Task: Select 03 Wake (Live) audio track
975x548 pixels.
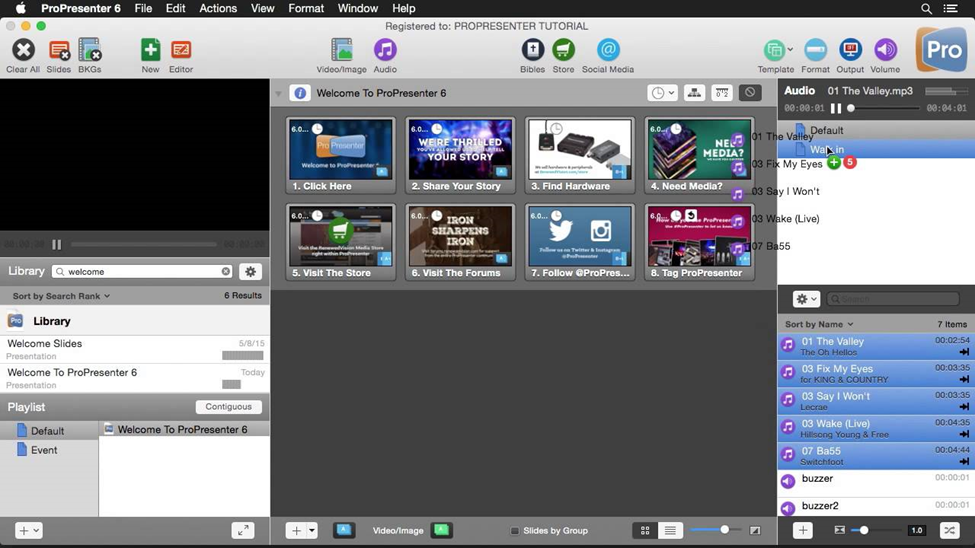Action: (876, 429)
